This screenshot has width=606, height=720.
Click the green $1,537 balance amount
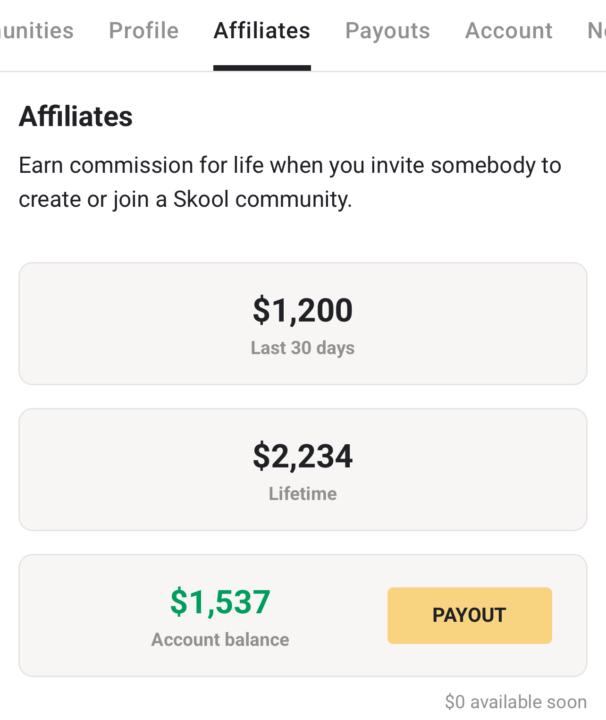coord(220,602)
